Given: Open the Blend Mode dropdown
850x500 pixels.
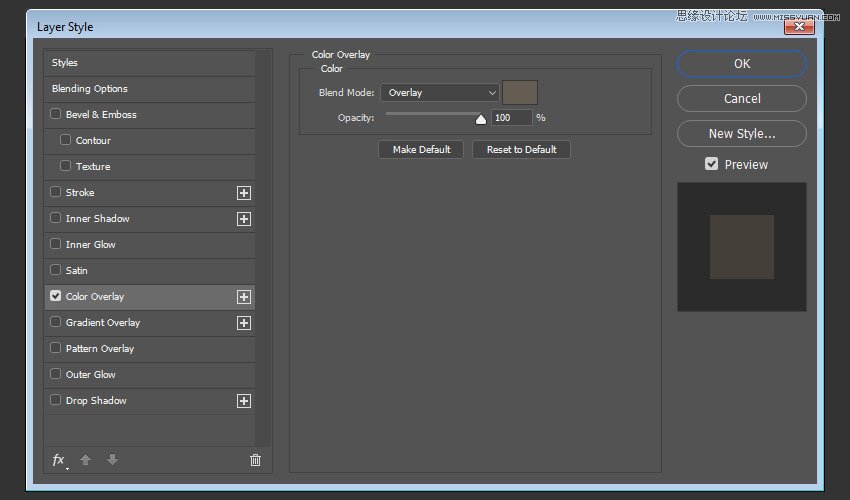Looking at the screenshot, I should 439,93.
